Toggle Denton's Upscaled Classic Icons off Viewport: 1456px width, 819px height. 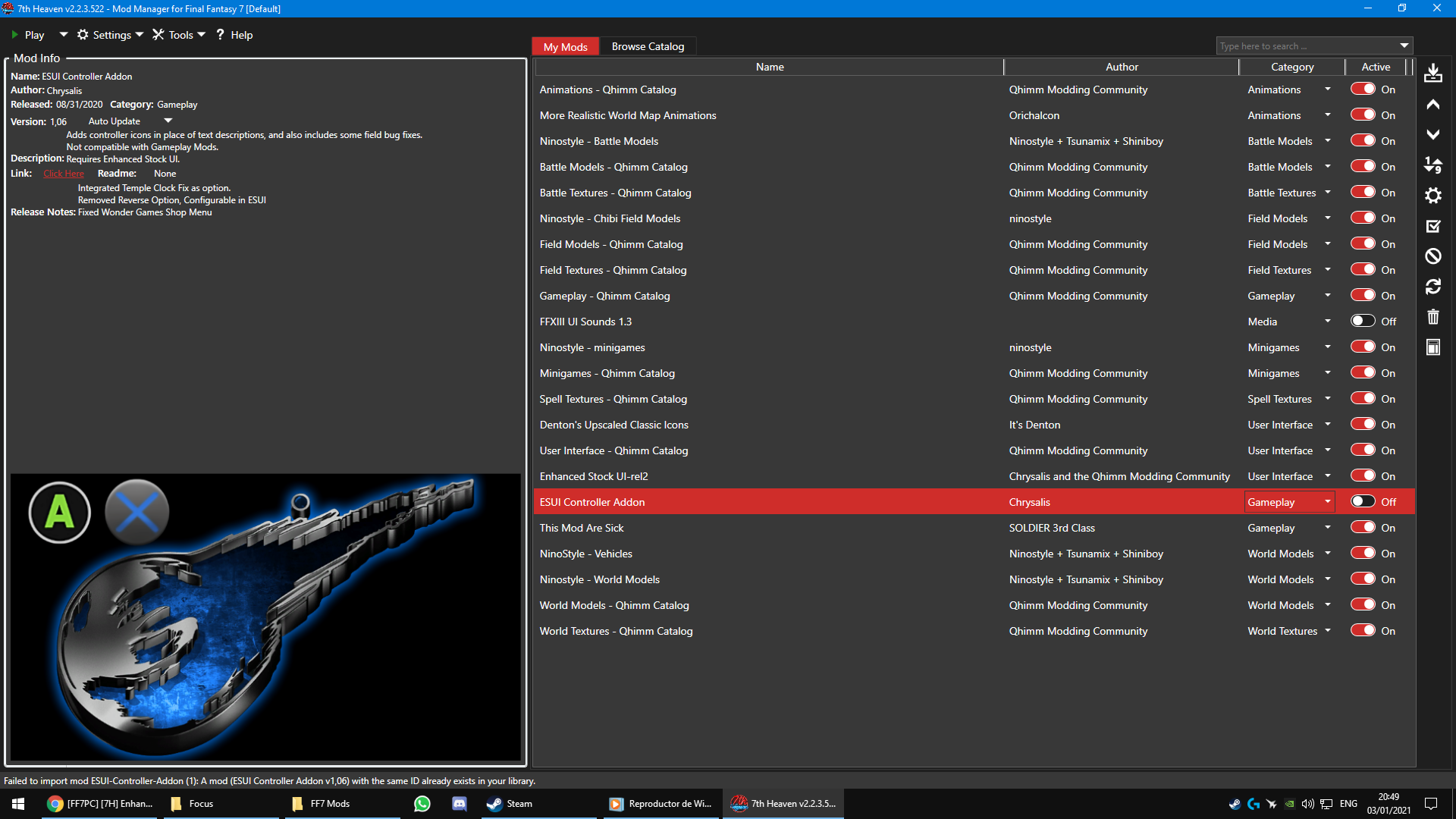click(1363, 424)
